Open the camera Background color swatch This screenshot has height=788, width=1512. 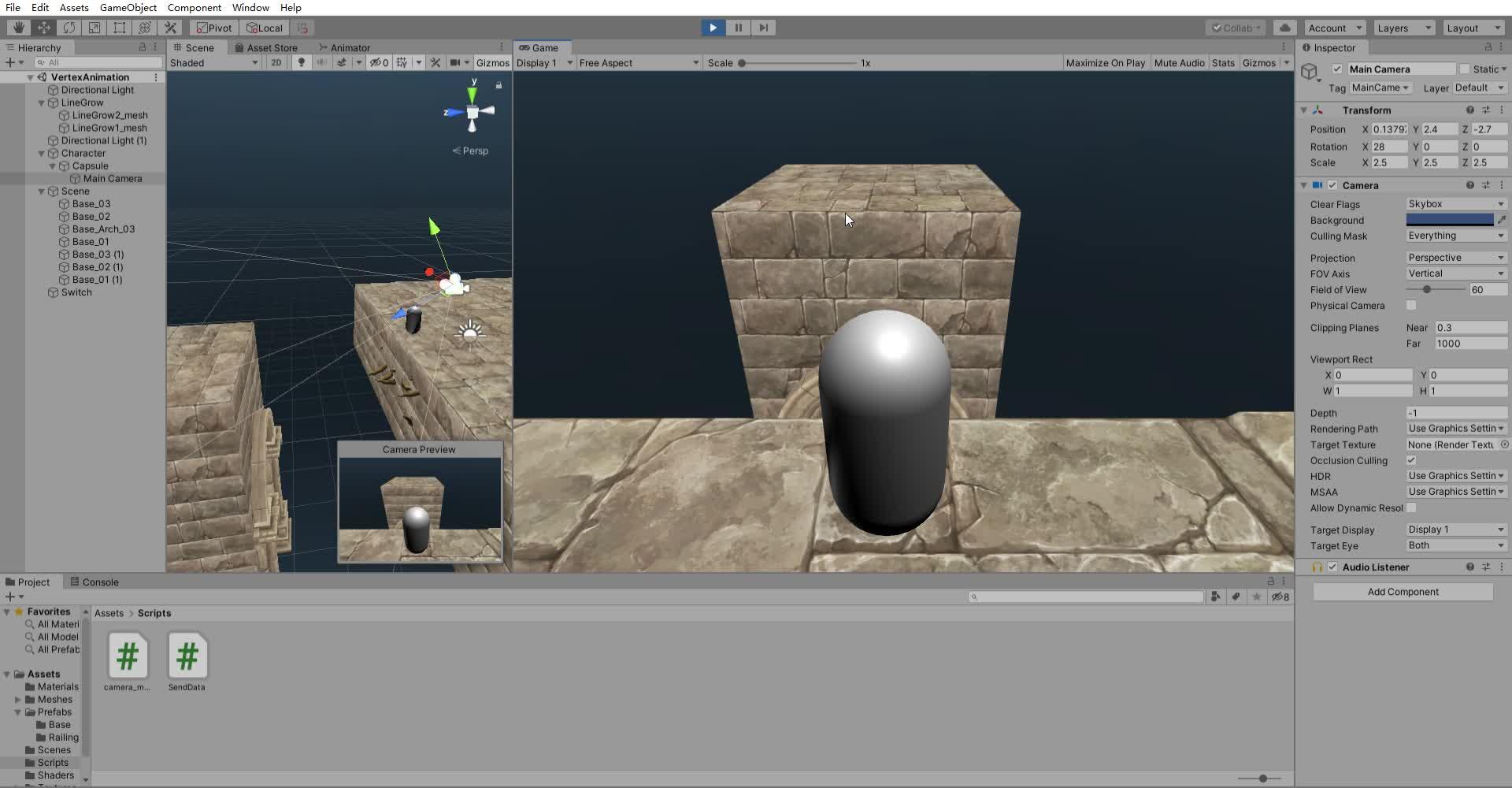point(1449,220)
